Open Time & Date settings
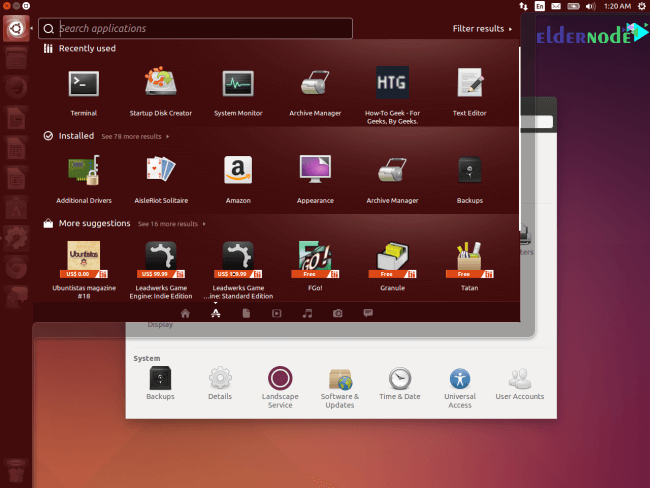 400,383
